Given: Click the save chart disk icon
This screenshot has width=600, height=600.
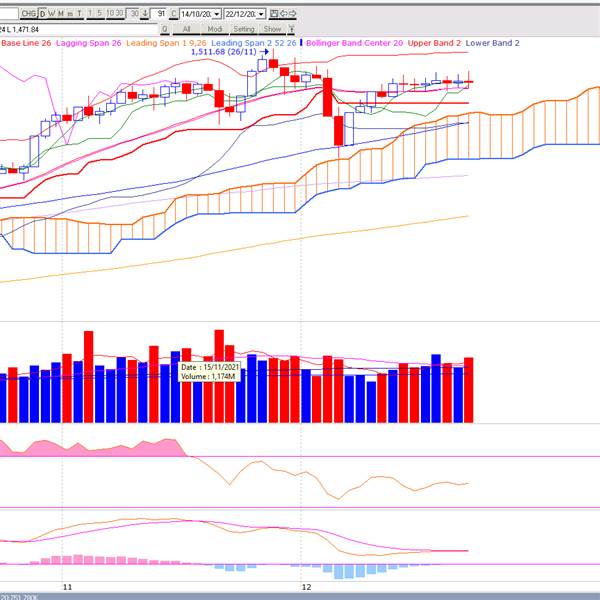Looking at the screenshot, I should coord(274,14).
